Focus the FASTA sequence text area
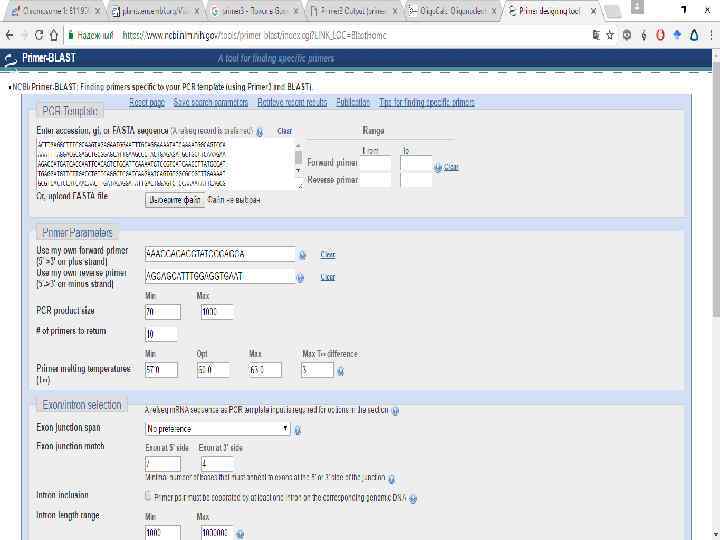This screenshot has width=720, height=540. 165,164
